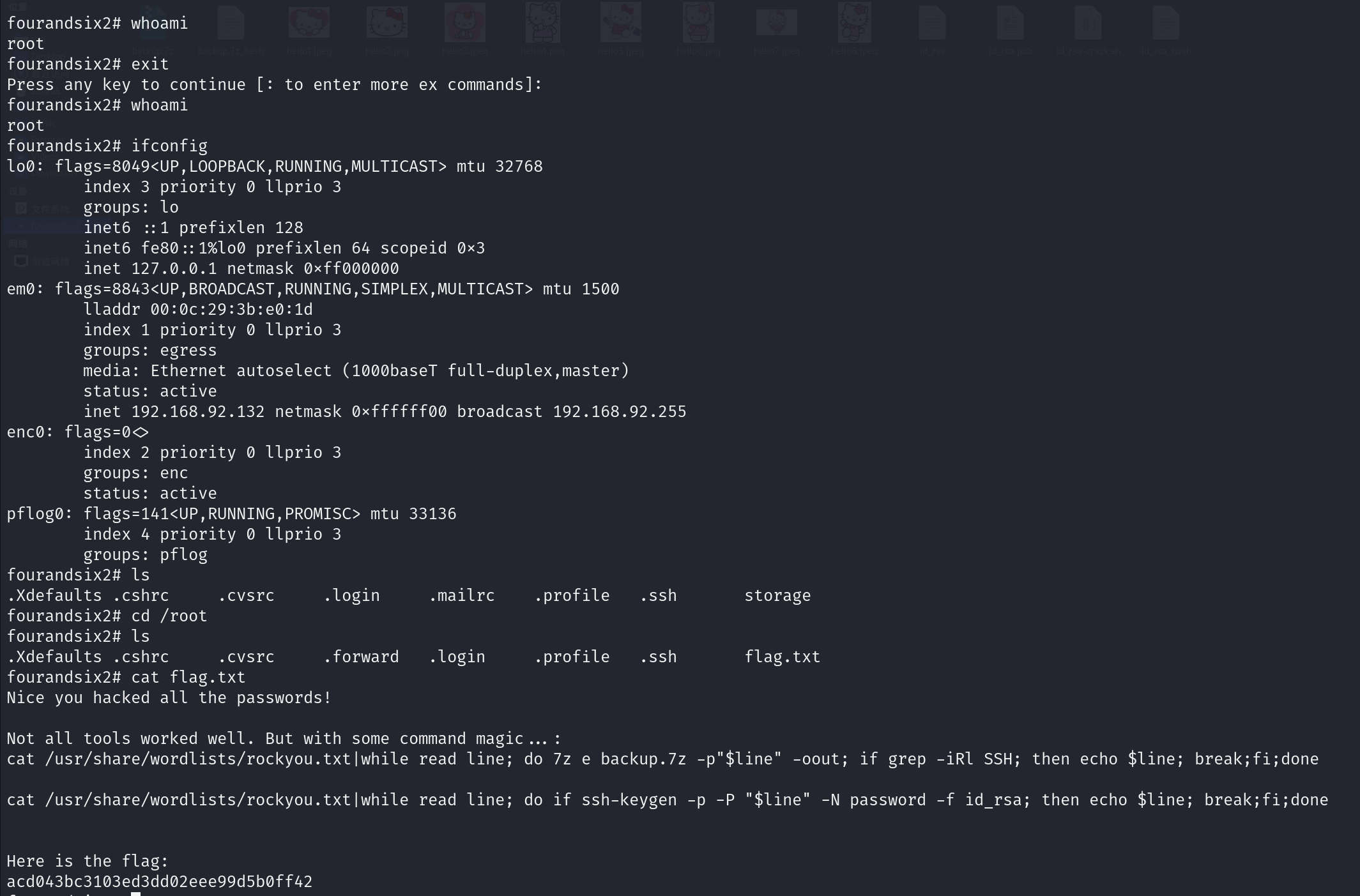Image resolution: width=1360 pixels, height=896 pixels.
Task: Click the flag hash text line
Action: [x=159, y=881]
